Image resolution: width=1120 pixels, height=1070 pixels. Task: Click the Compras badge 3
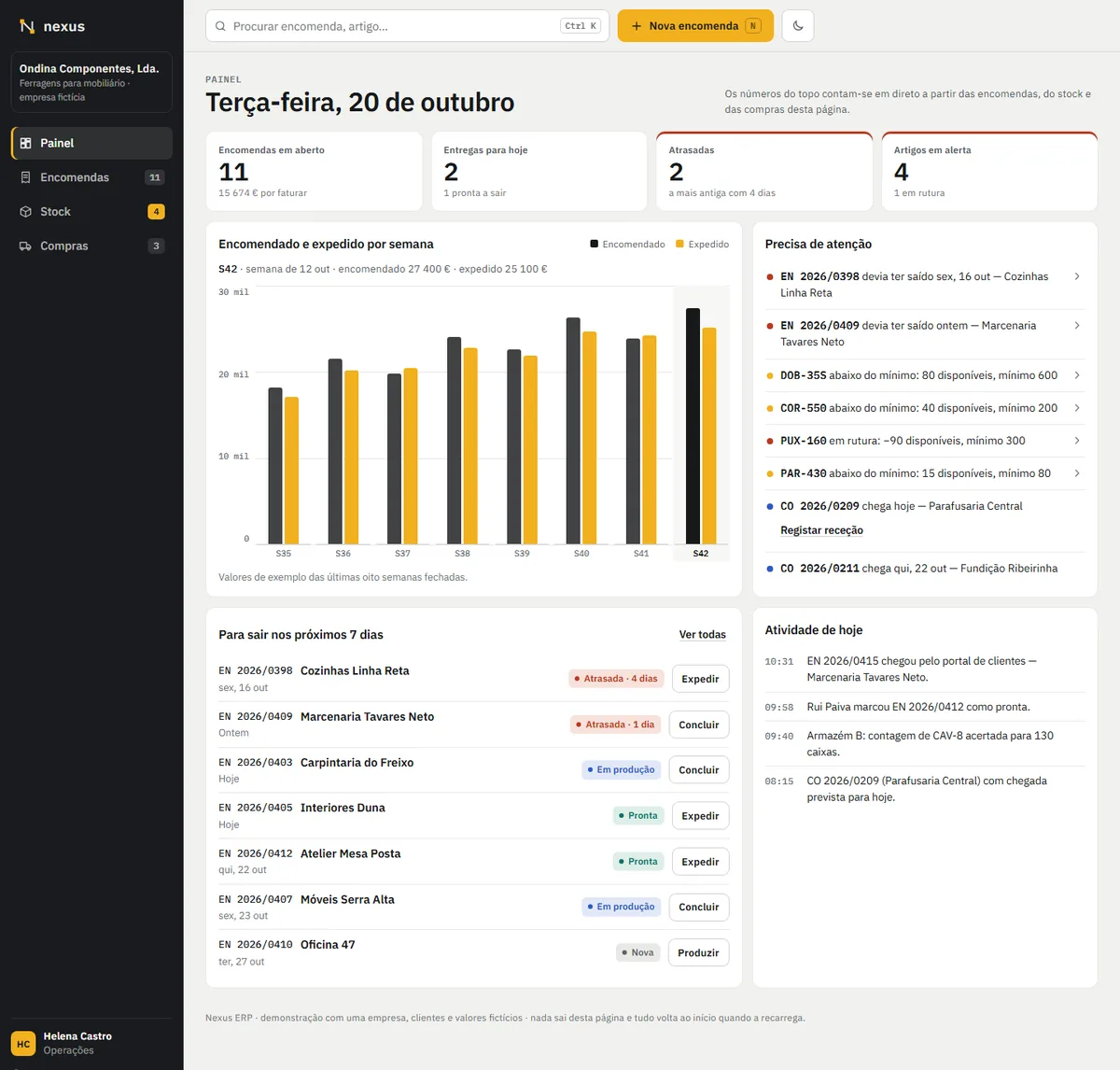pyautogui.click(x=156, y=246)
